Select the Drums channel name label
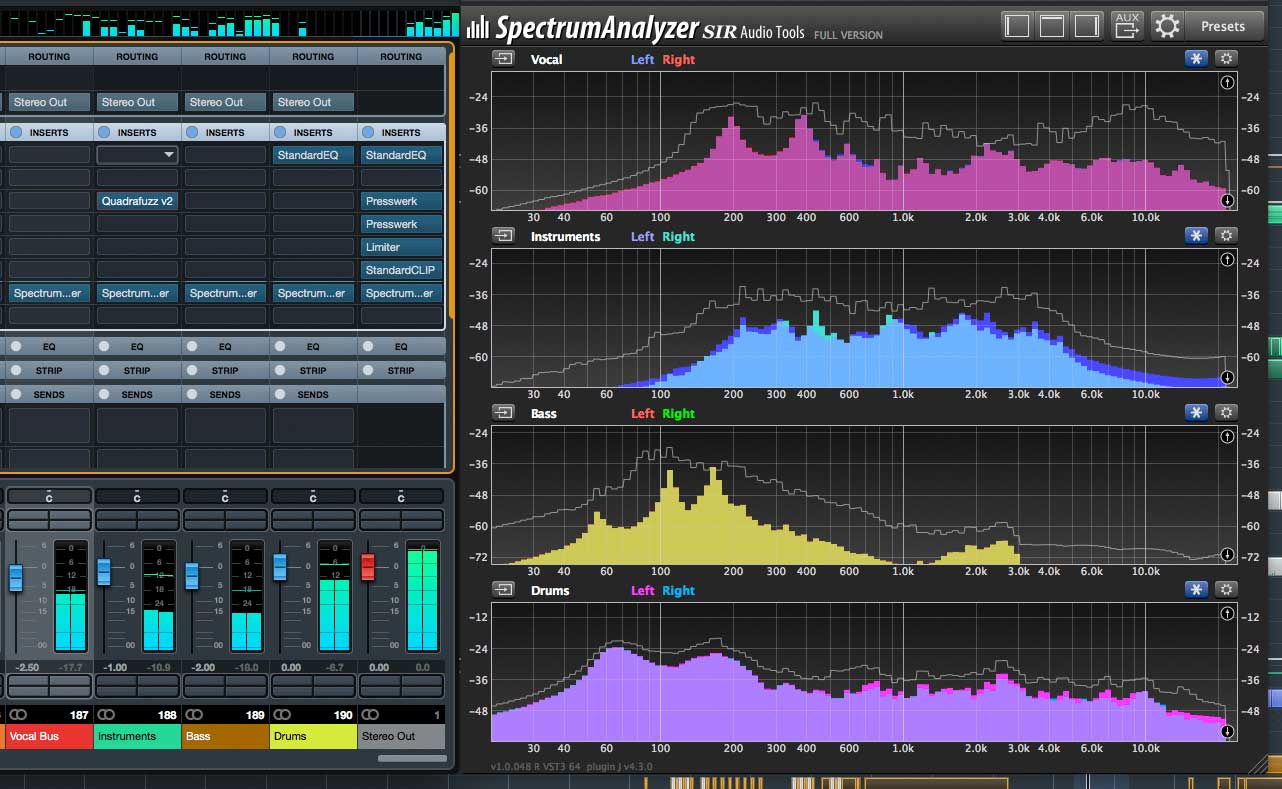 click(313, 736)
